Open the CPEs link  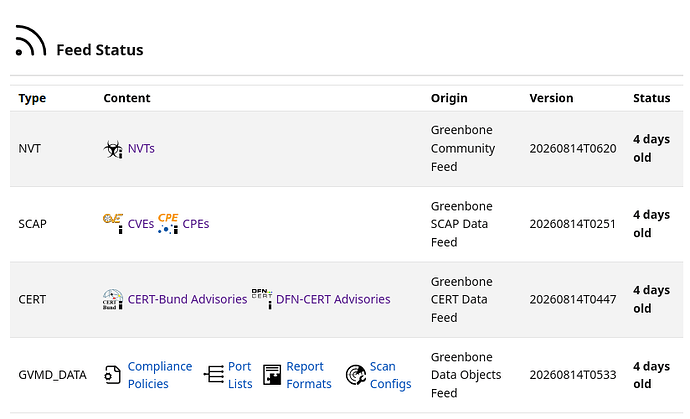(x=196, y=224)
